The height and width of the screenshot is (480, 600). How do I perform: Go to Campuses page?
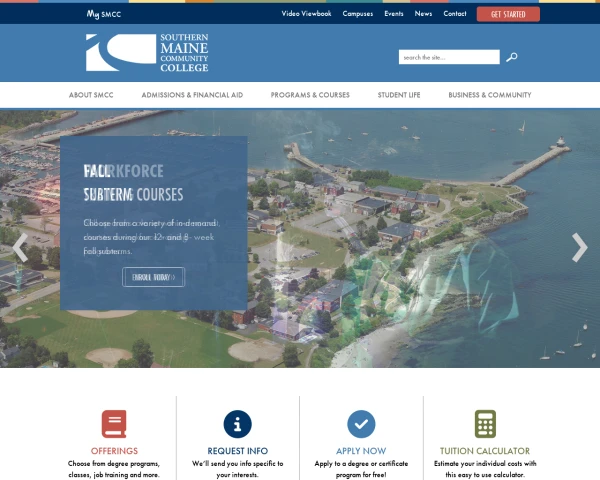point(358,14)
